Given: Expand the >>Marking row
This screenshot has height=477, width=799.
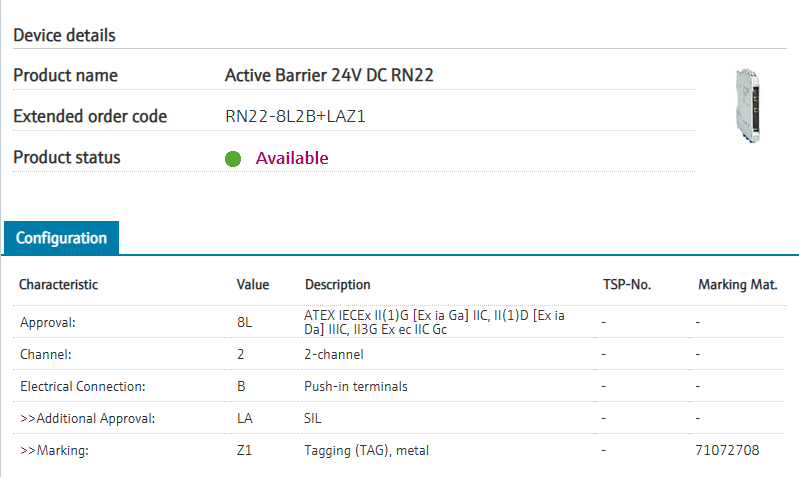Looking at the screenshot, I should click(x=54, y=450).
